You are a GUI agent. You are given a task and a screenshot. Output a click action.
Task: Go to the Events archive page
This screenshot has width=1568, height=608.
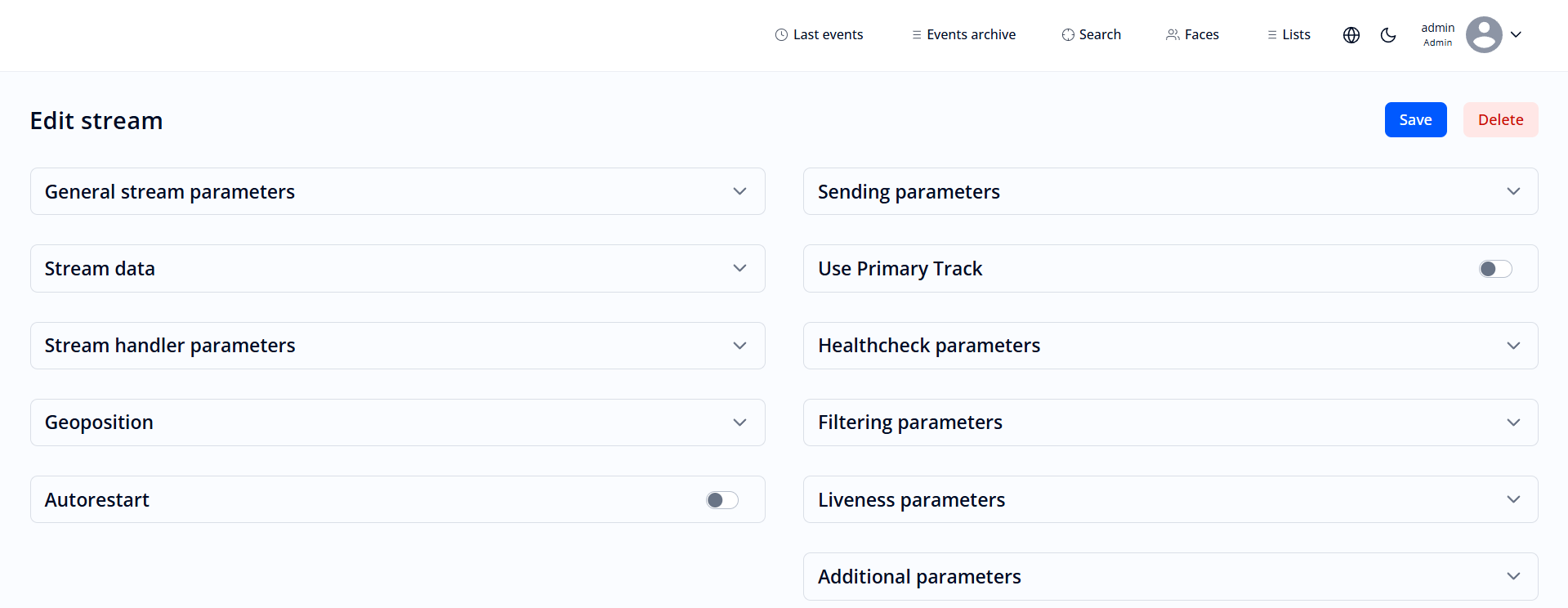[x=971, y=35]
